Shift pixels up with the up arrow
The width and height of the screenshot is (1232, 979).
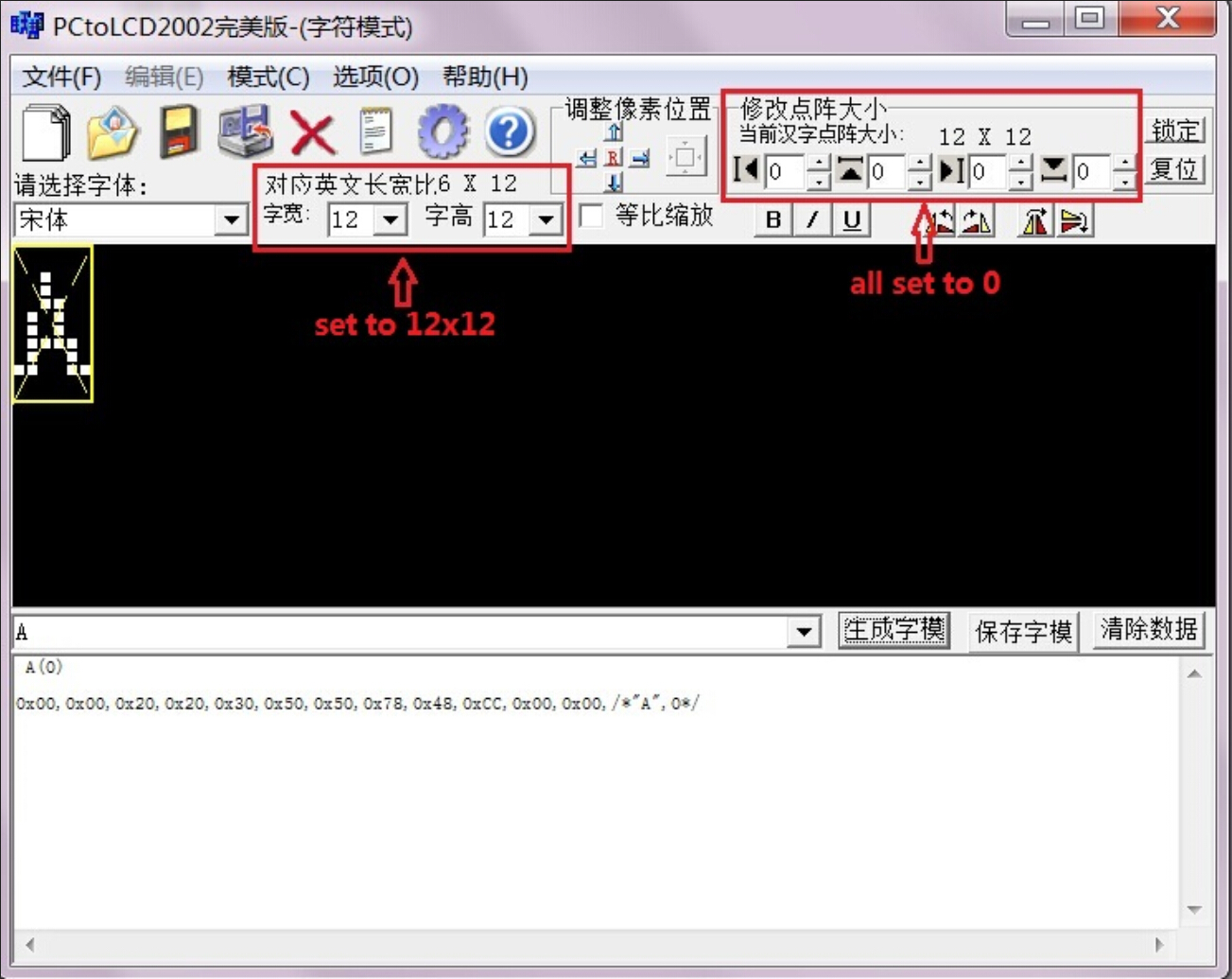tap(614, 132)
